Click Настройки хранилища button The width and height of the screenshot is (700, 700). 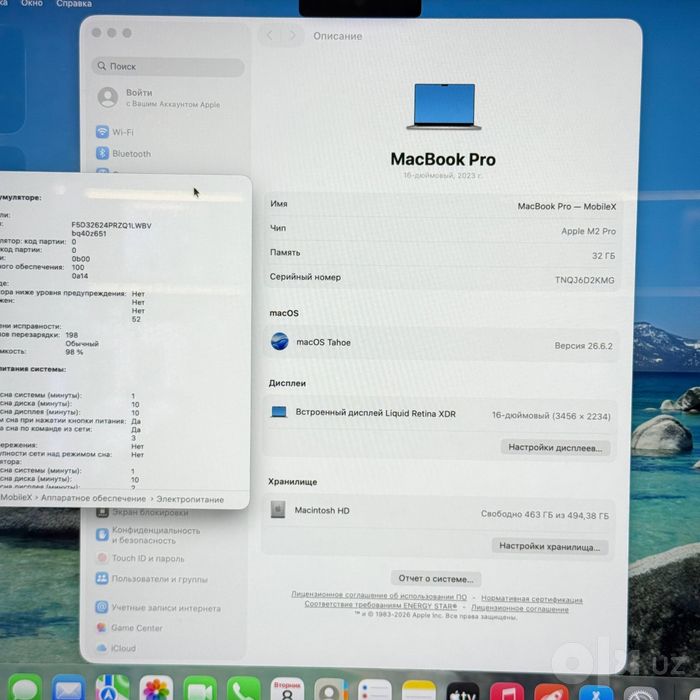(x=550, y=546)
